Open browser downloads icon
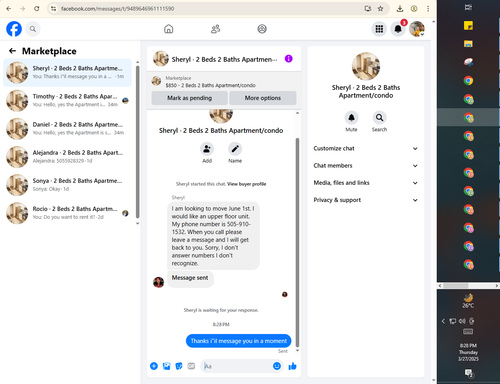The image size is (500, 384). (400, 9)
